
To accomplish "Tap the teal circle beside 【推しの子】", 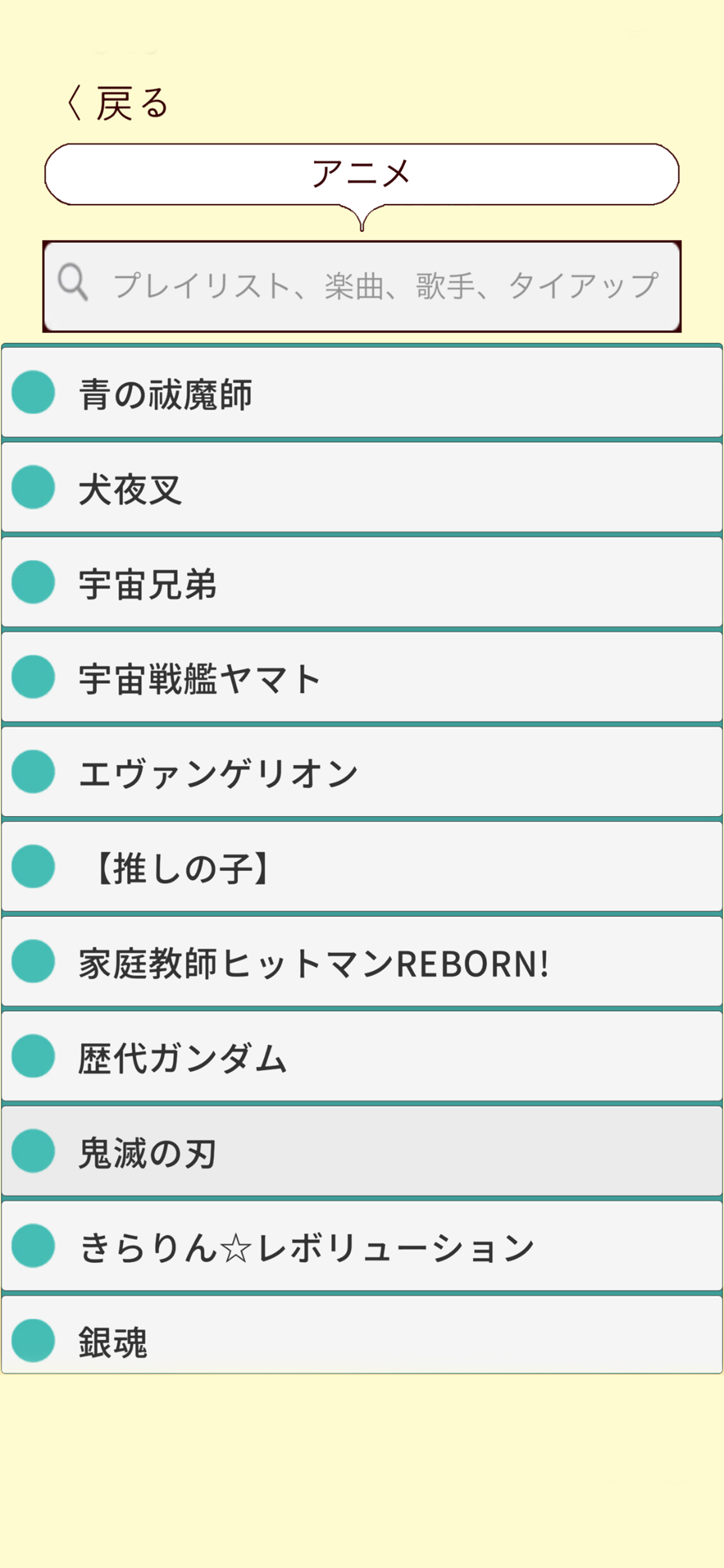I will pyautogui.click(x=33, y=867).
